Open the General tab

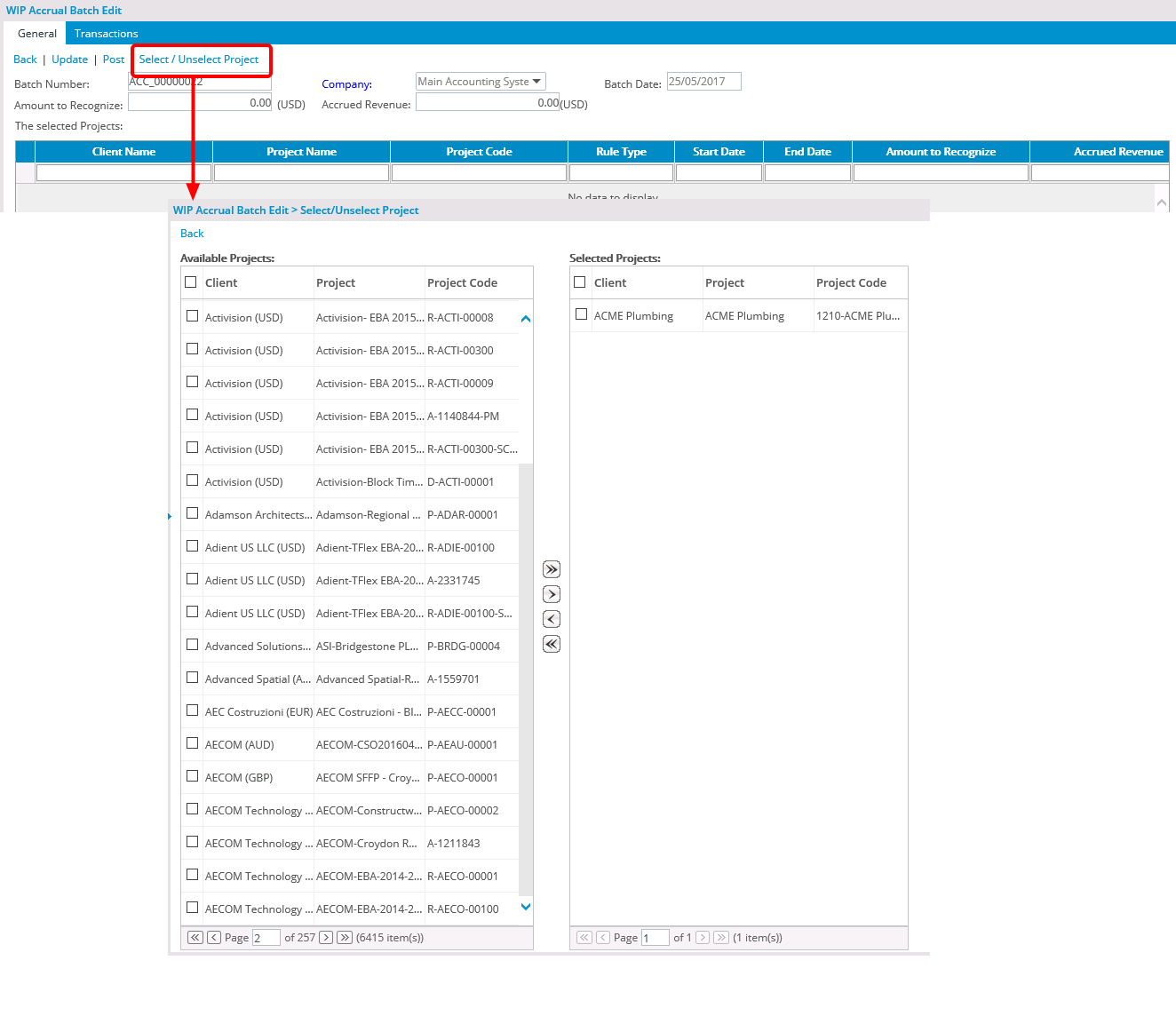(x=37, y=34)
